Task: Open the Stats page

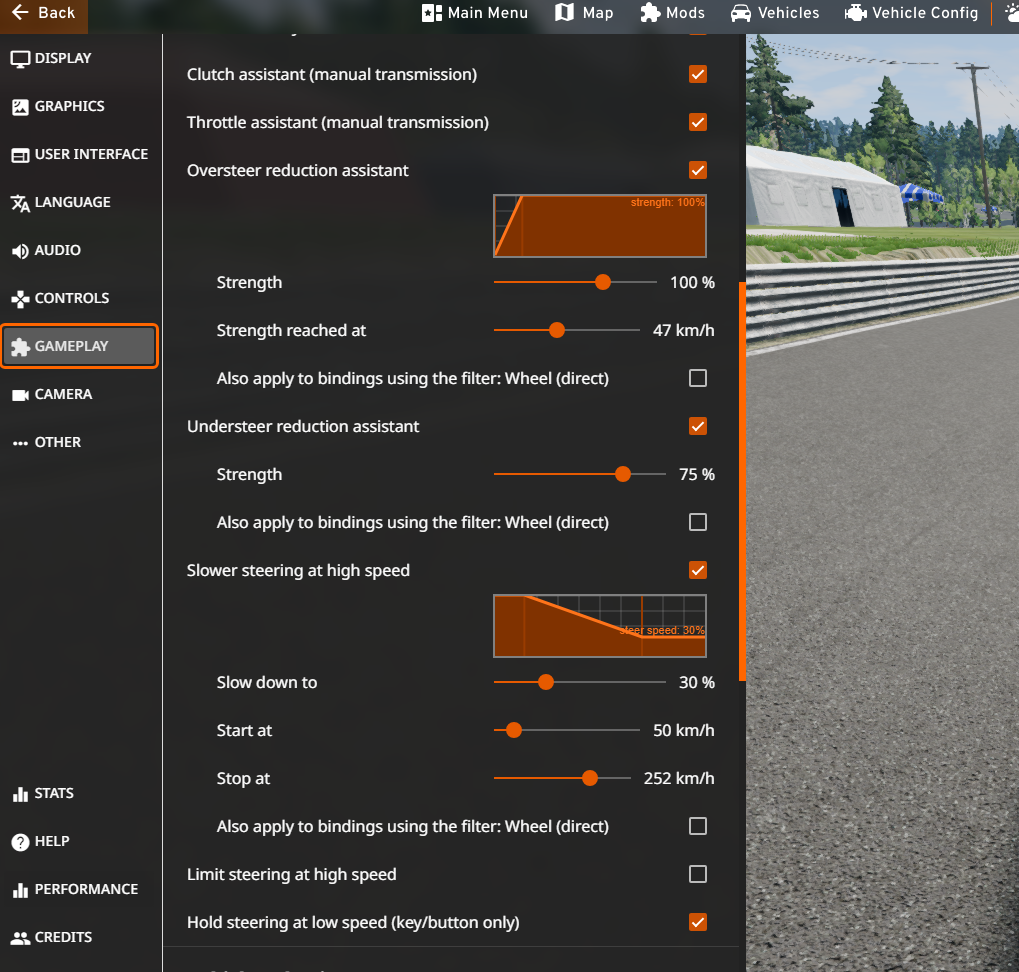Action: click(x=79, y=794)
